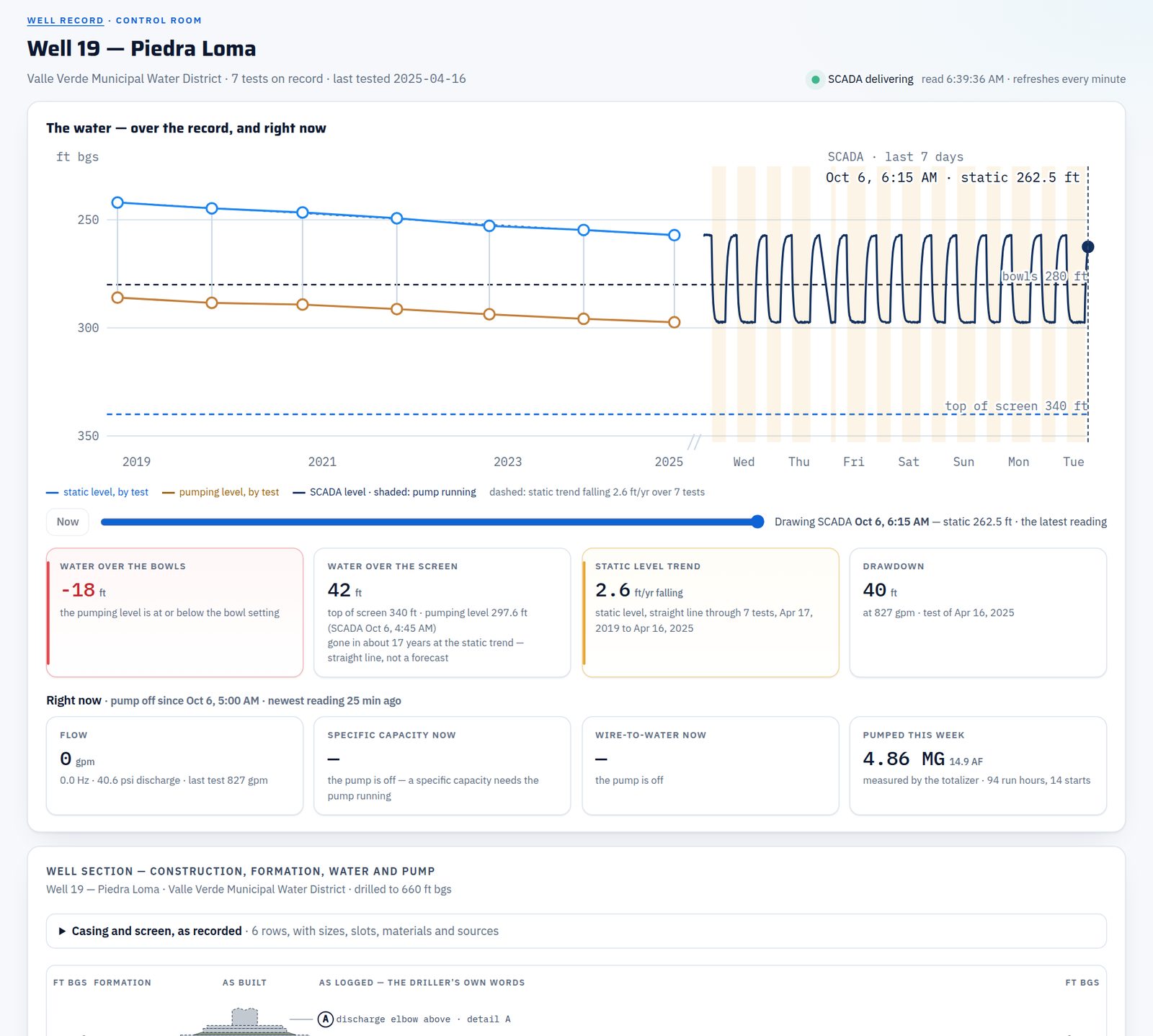Click the 'Oct 6, 6:15 AM · static 262.5 ft' readout

point(952,177)
